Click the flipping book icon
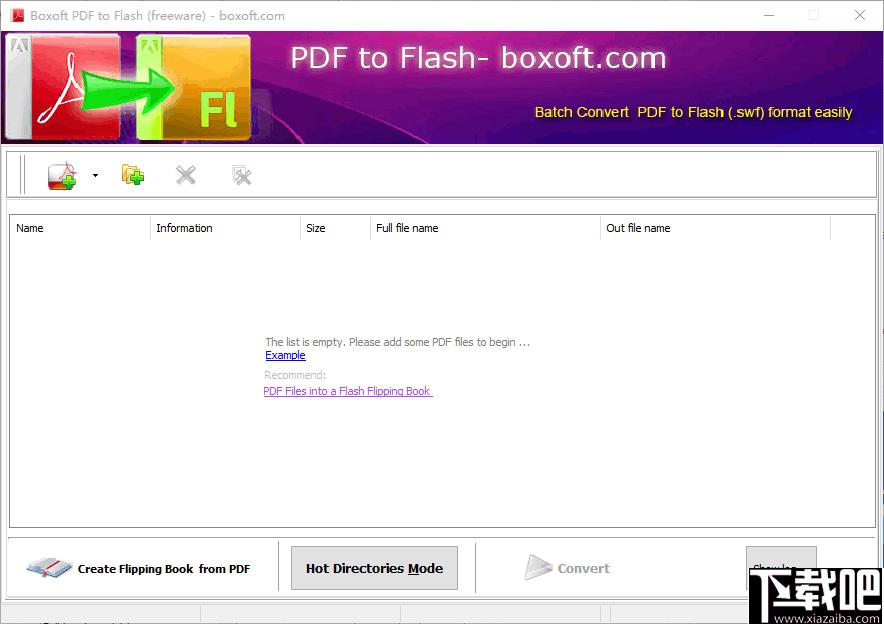 pyautogui.click(x=48, y=567)
